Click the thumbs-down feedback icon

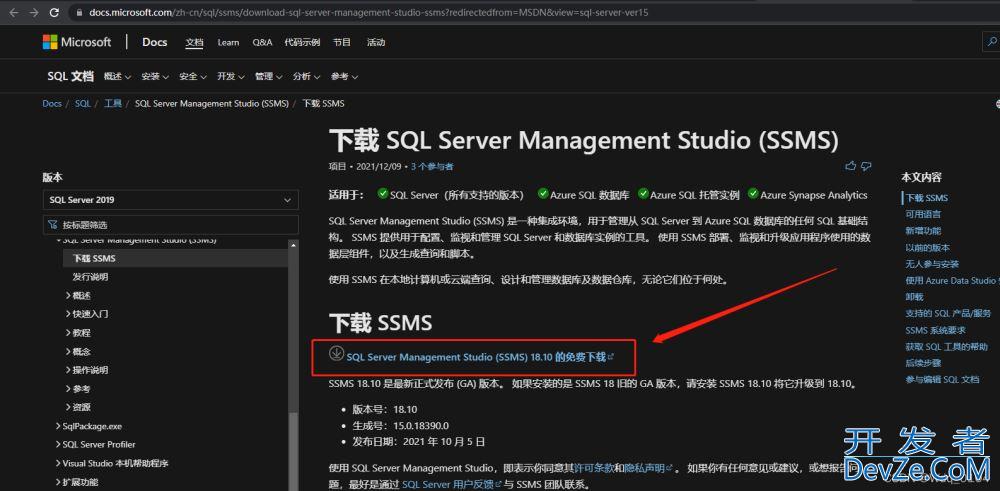pyautogui.click(x=865, y=166)
